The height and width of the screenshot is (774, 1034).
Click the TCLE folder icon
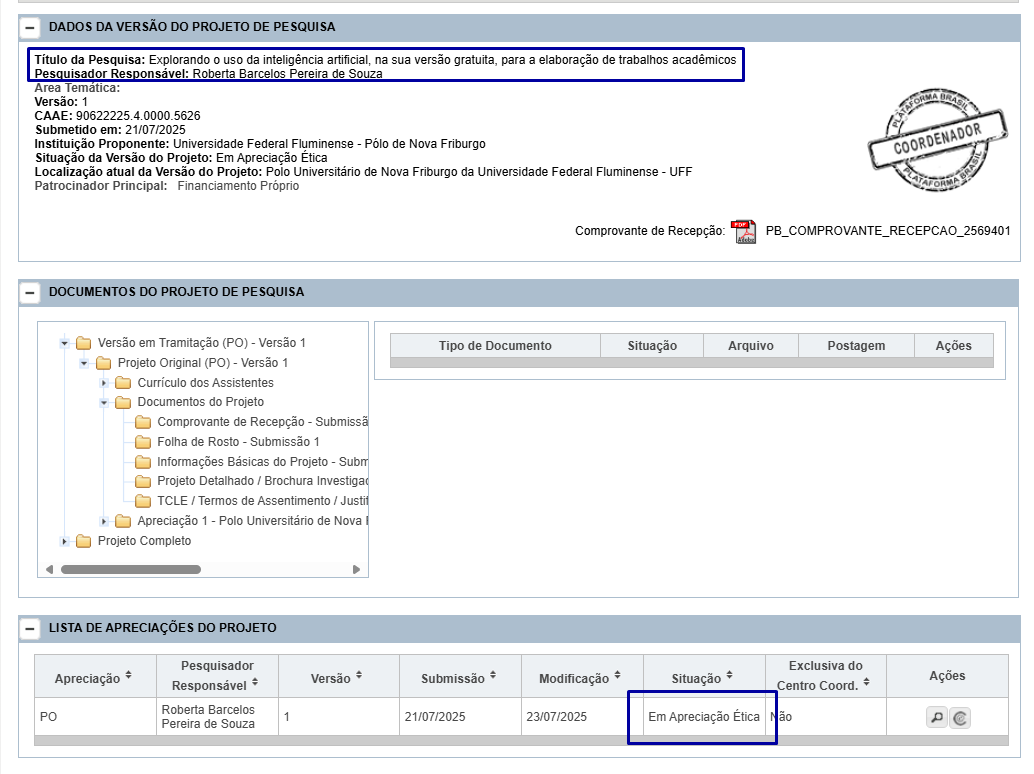[x=143, y=501]
